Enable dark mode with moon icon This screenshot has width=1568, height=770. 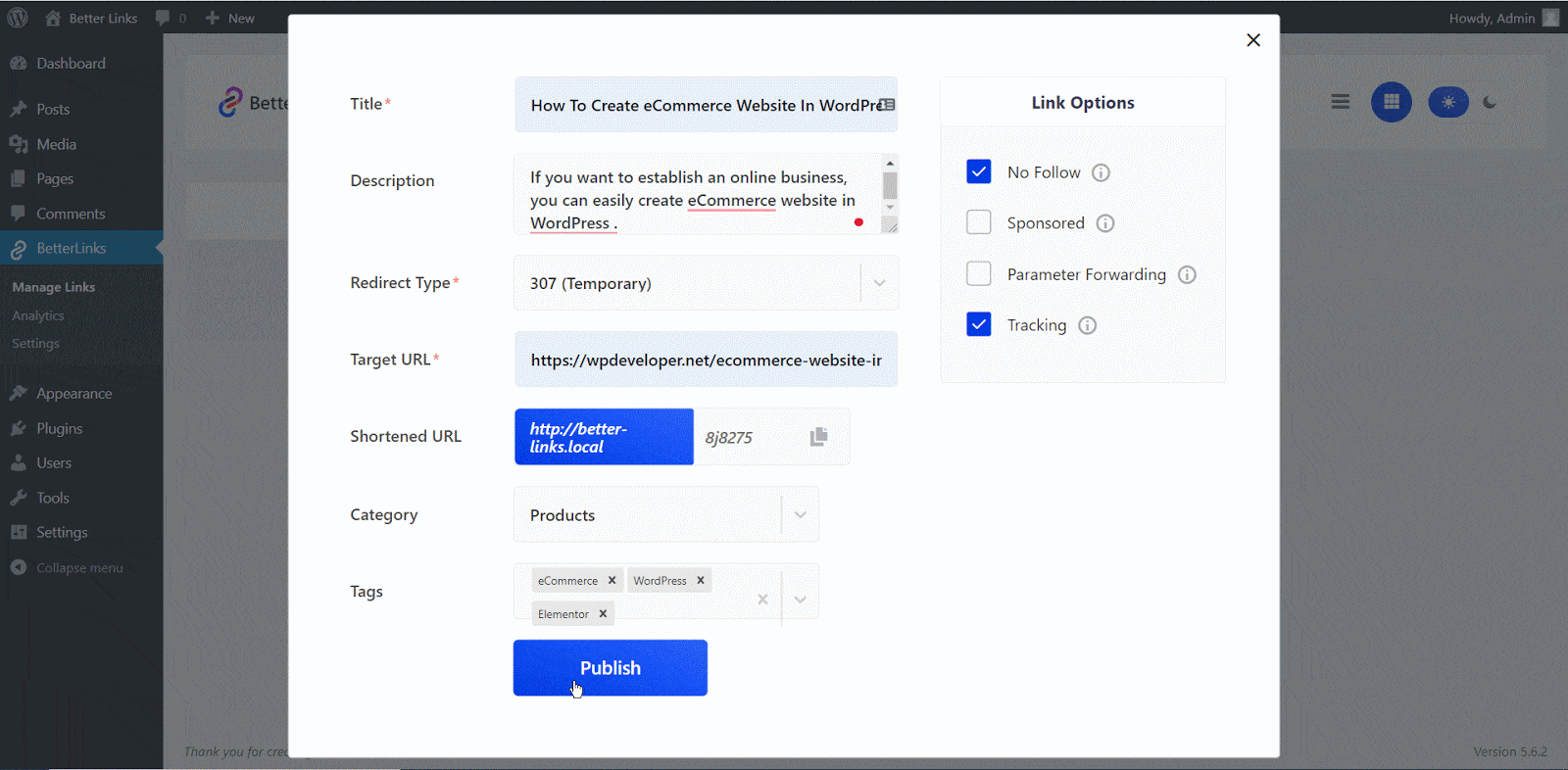(1490, 102)
